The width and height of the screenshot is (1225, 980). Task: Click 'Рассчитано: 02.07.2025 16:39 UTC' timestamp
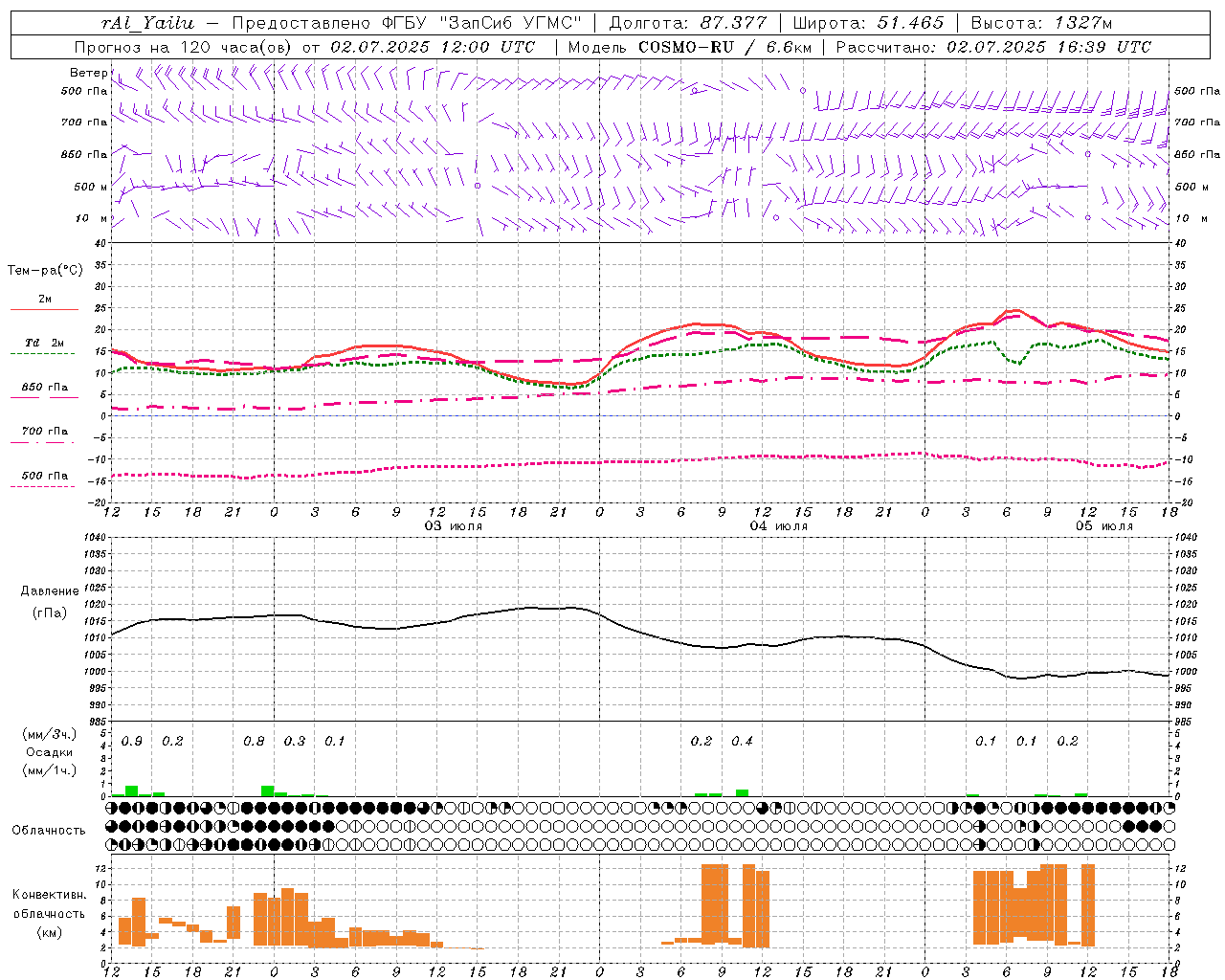tap(994, 47)
